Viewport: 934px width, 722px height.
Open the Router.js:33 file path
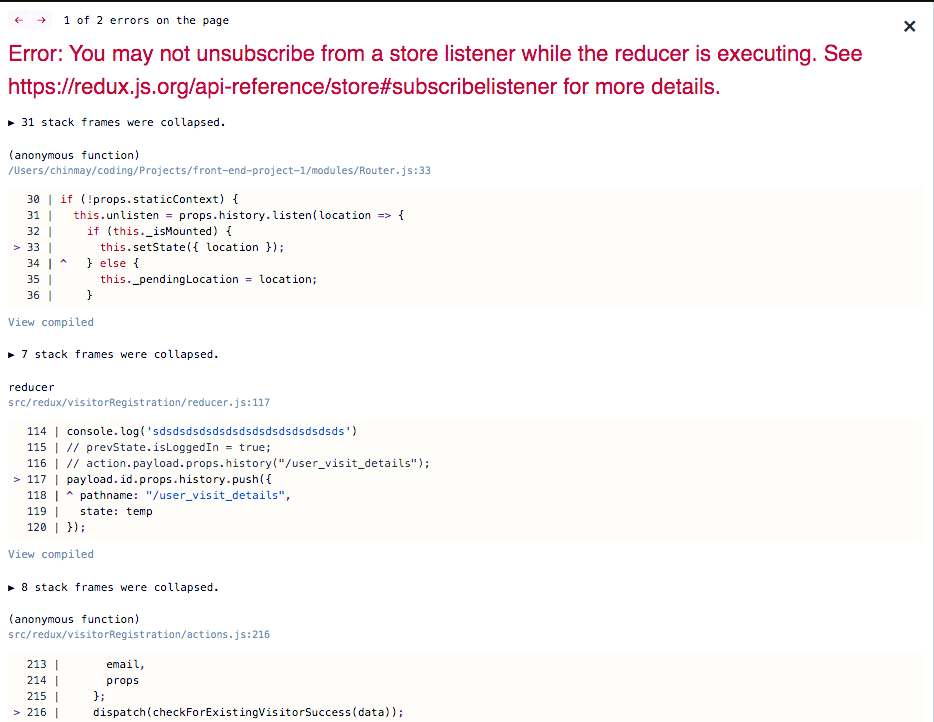[219, 170]
